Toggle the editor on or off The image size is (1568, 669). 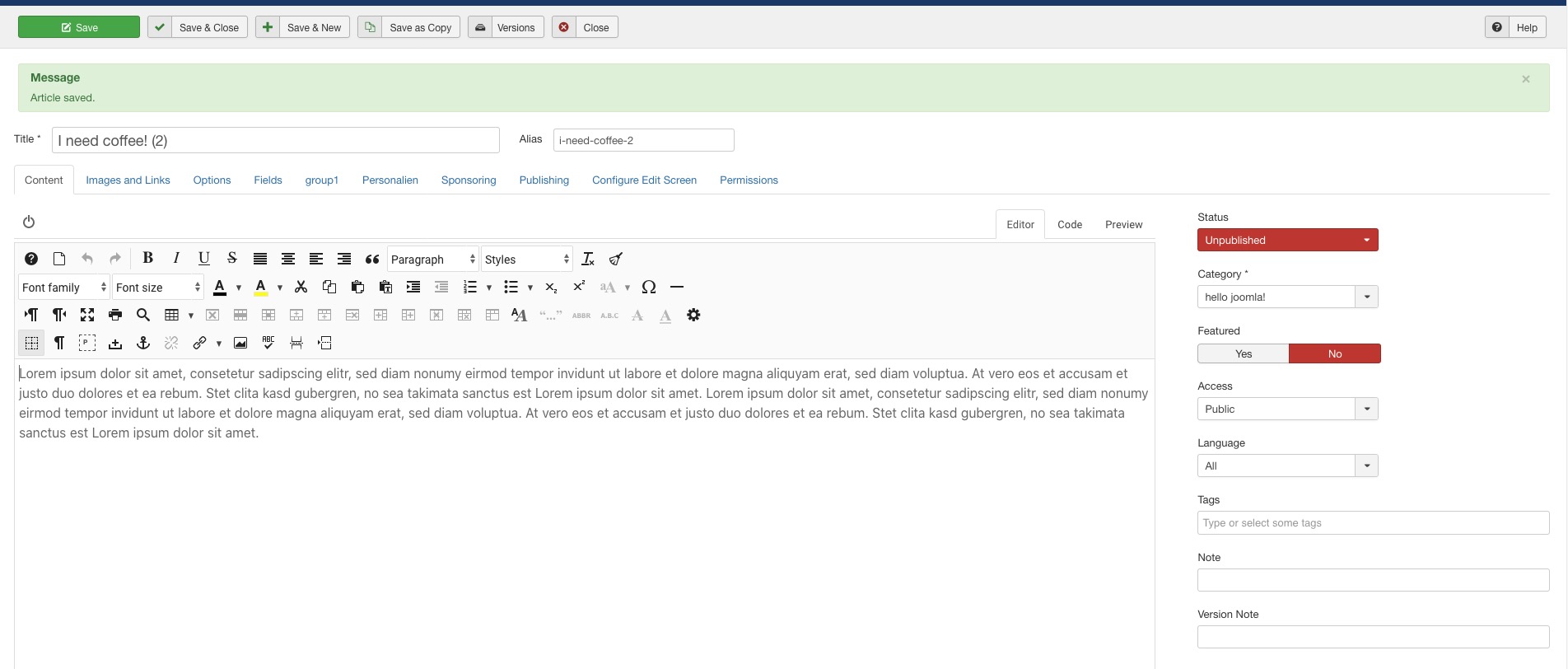(29, 222)
